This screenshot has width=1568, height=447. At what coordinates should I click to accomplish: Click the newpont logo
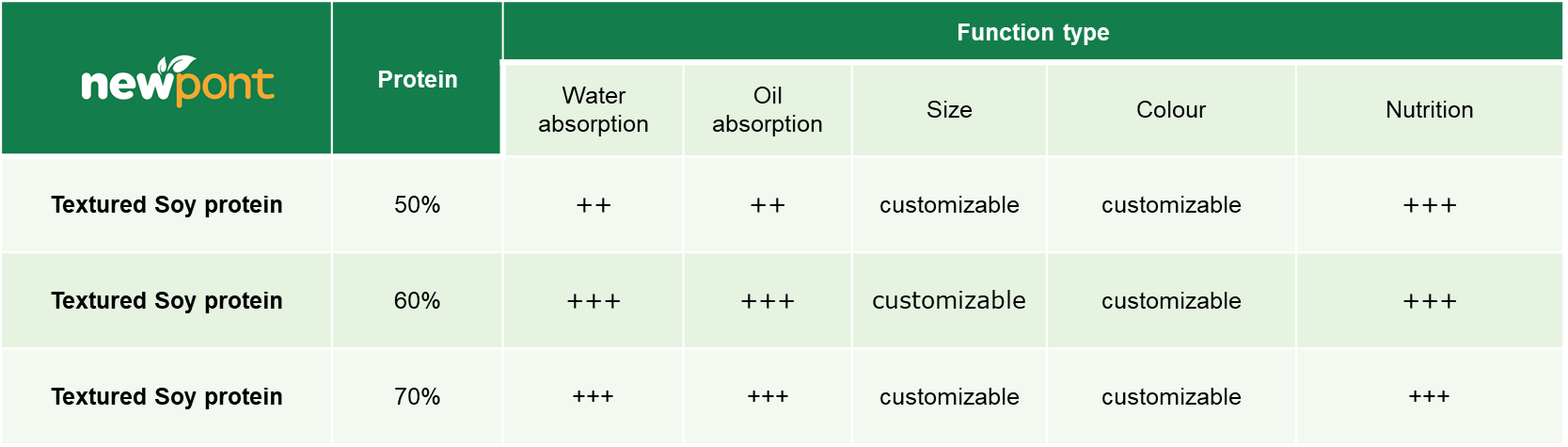tap(177, 81)
